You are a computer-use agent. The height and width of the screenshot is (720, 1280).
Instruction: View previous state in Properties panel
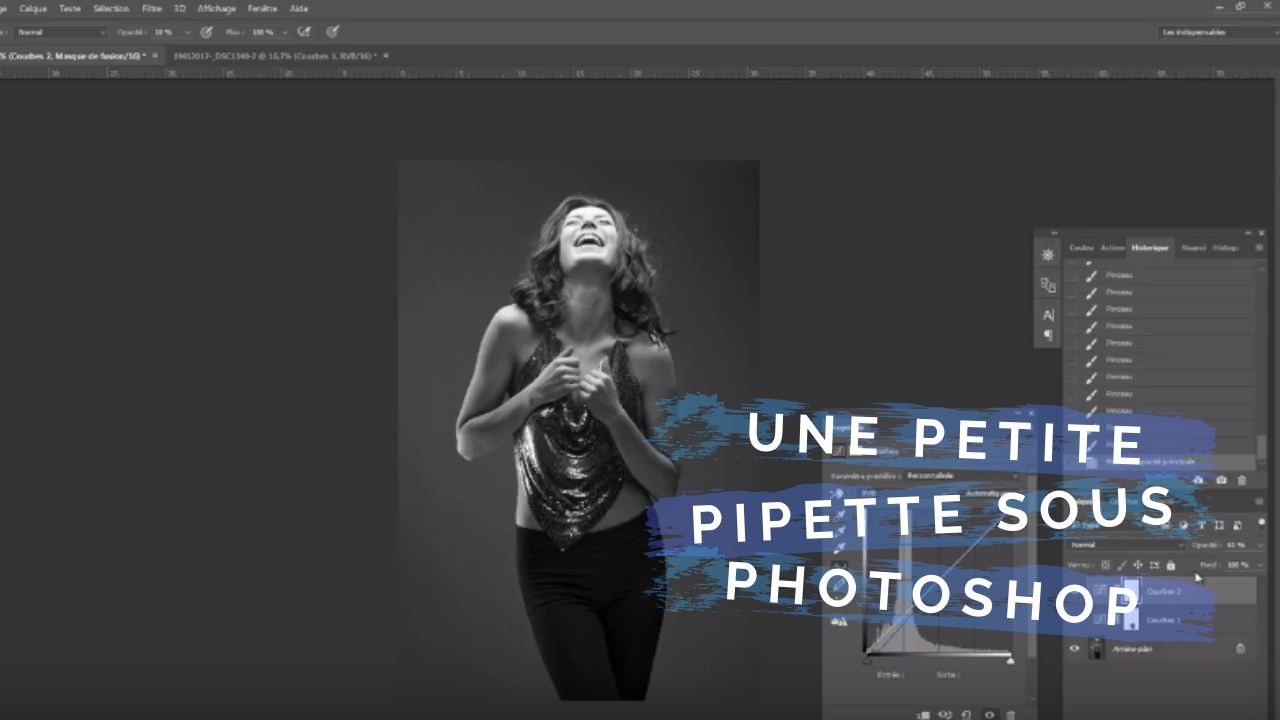click(x=945, y=714)
